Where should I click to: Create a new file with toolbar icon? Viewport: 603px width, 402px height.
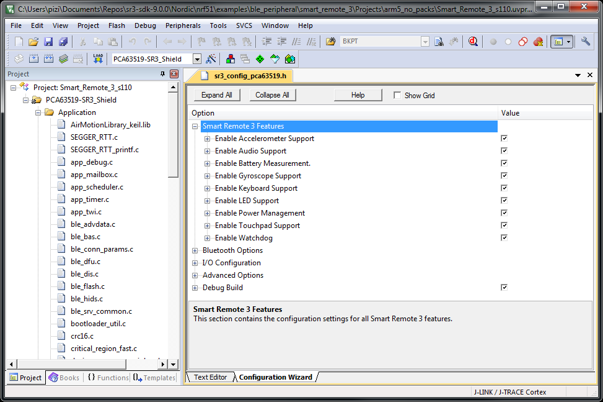(x=19, y=42)
